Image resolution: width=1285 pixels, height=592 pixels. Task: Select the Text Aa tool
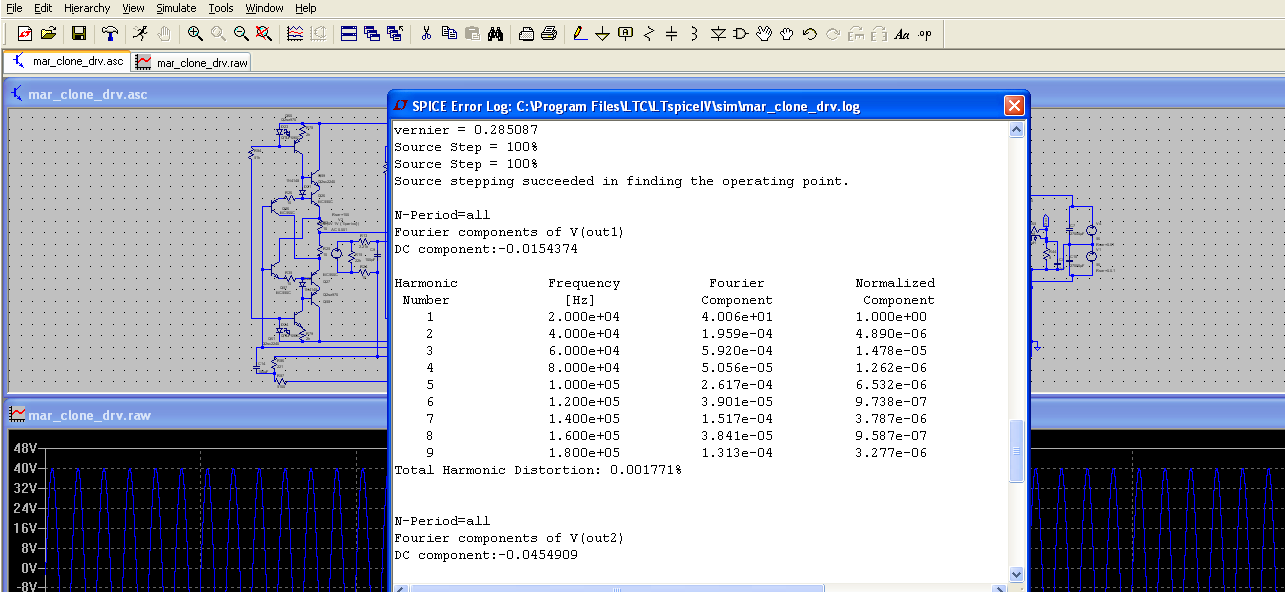pyautogui.click(x=902, y=33)
